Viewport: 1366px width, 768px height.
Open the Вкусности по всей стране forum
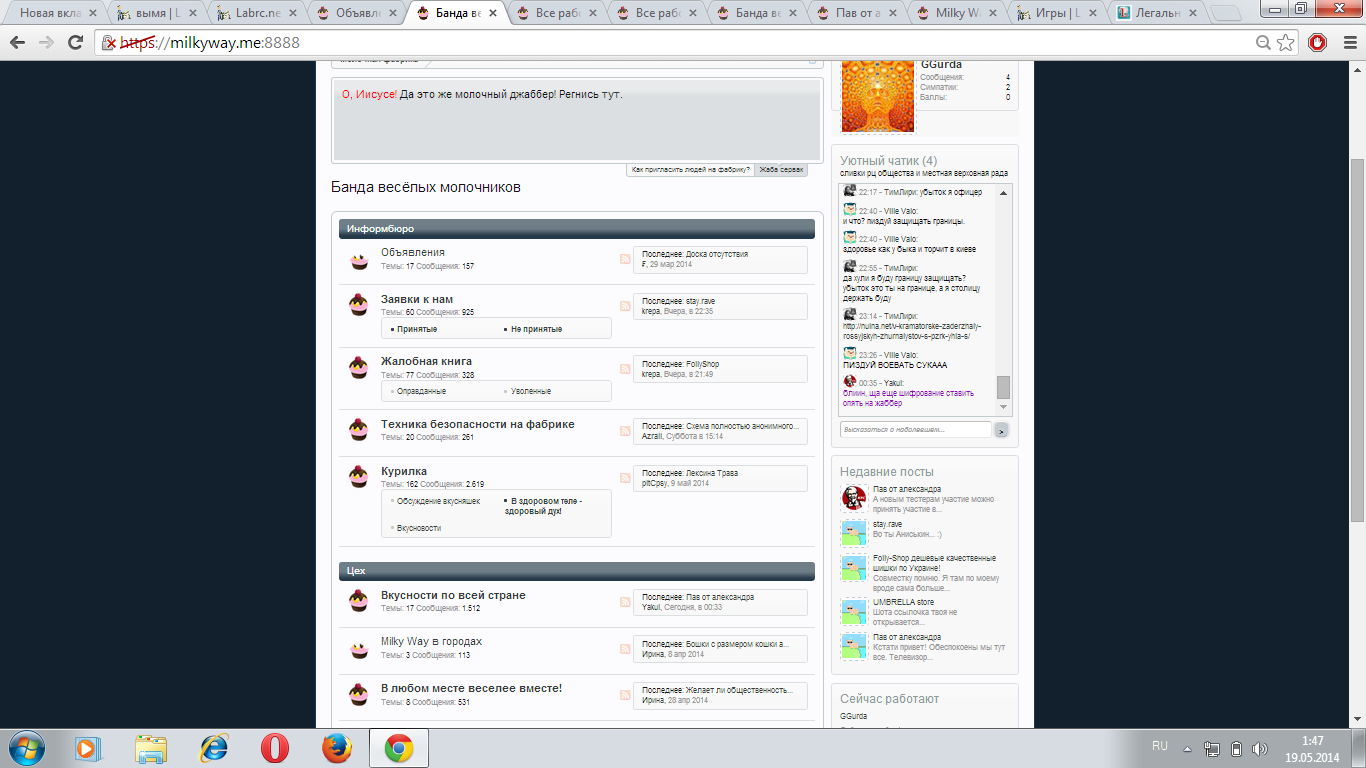(x=453, y=595)
